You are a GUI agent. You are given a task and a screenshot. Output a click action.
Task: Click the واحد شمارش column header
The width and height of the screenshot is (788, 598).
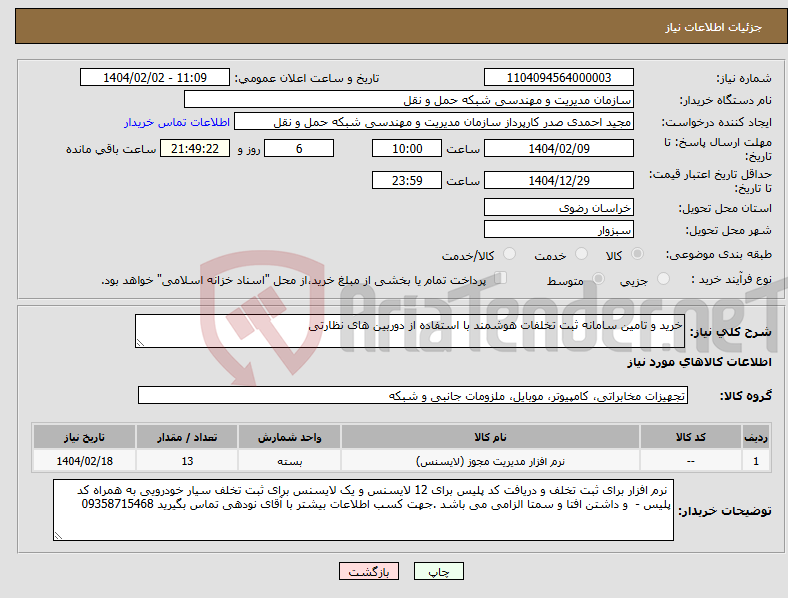(289, 437)
